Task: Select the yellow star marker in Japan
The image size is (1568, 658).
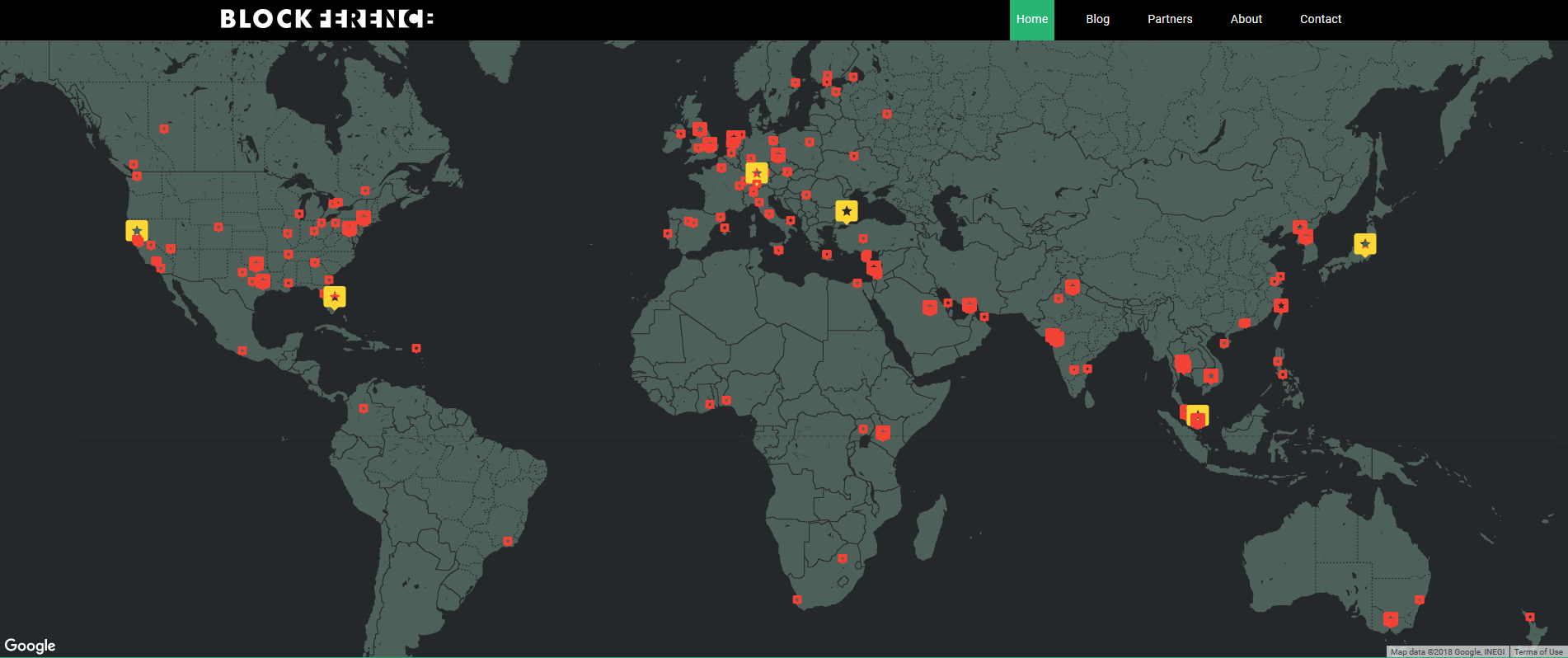Action: tap(1365, 244)
